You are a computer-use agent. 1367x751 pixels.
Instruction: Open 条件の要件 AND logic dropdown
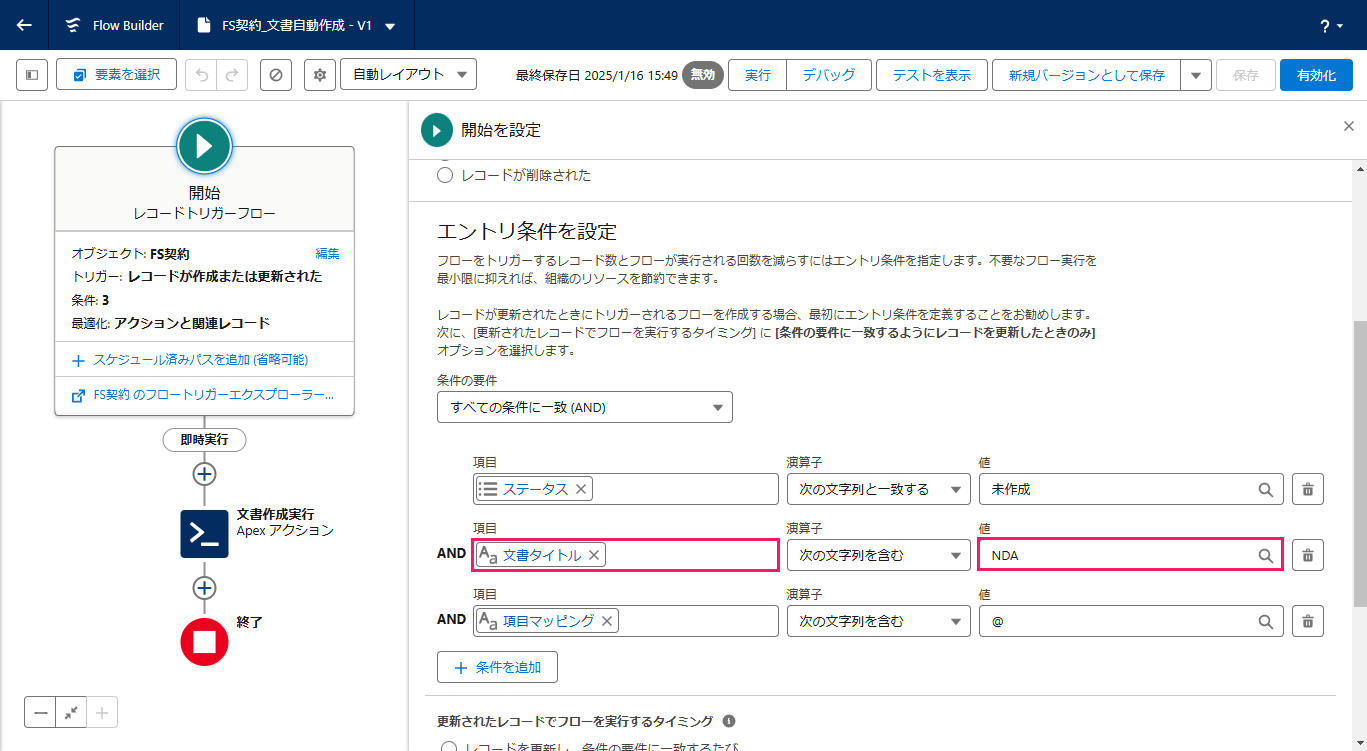(585, 407)
